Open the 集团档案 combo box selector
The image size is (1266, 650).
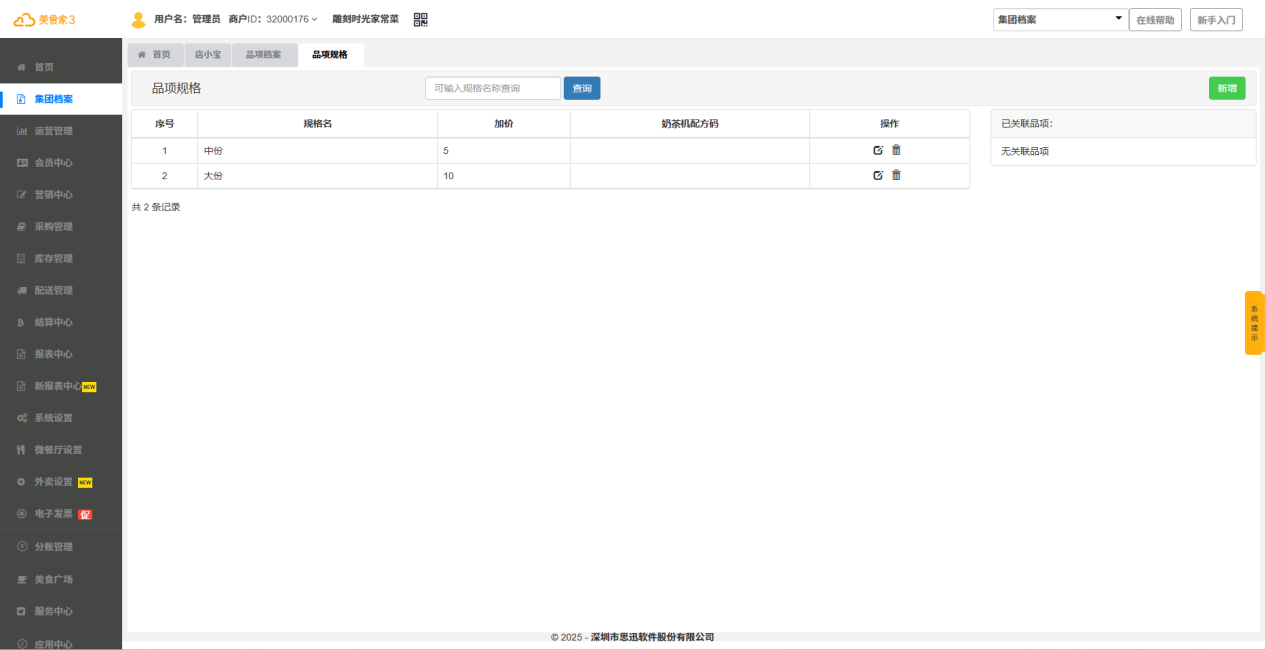[1060, 19]
